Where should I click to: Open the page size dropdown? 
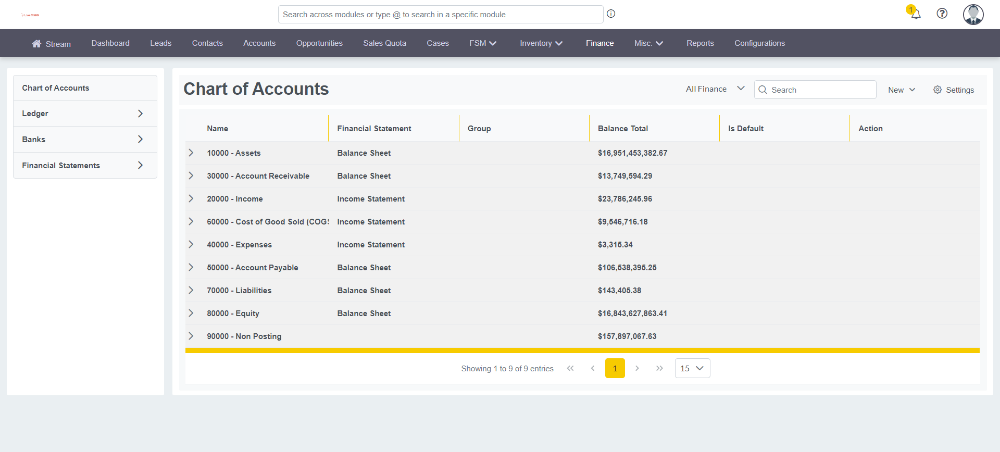tap(692, 368)
